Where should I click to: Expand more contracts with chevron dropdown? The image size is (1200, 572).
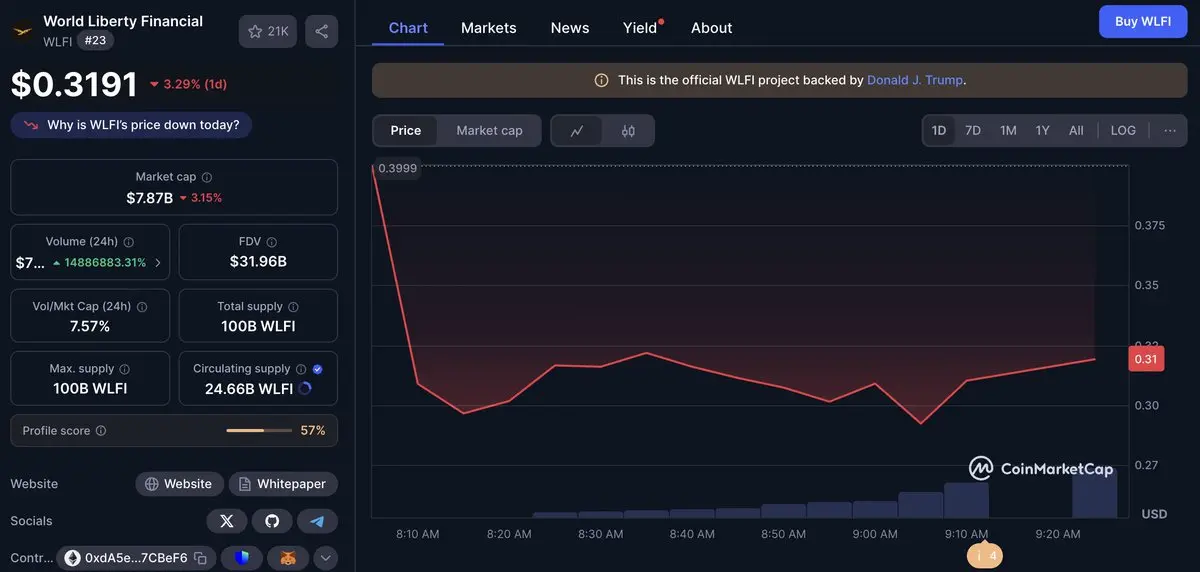click(x=326, y=558)
